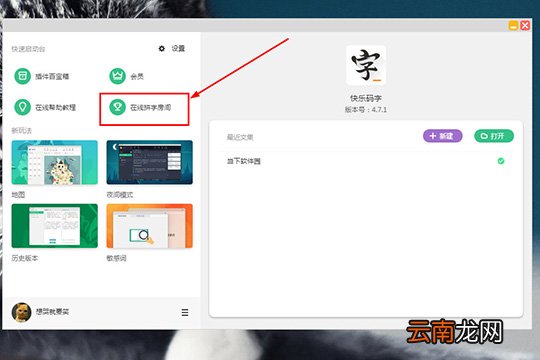
Task: Open the 在线拼字房间 trophy icon
Action: 117,107
